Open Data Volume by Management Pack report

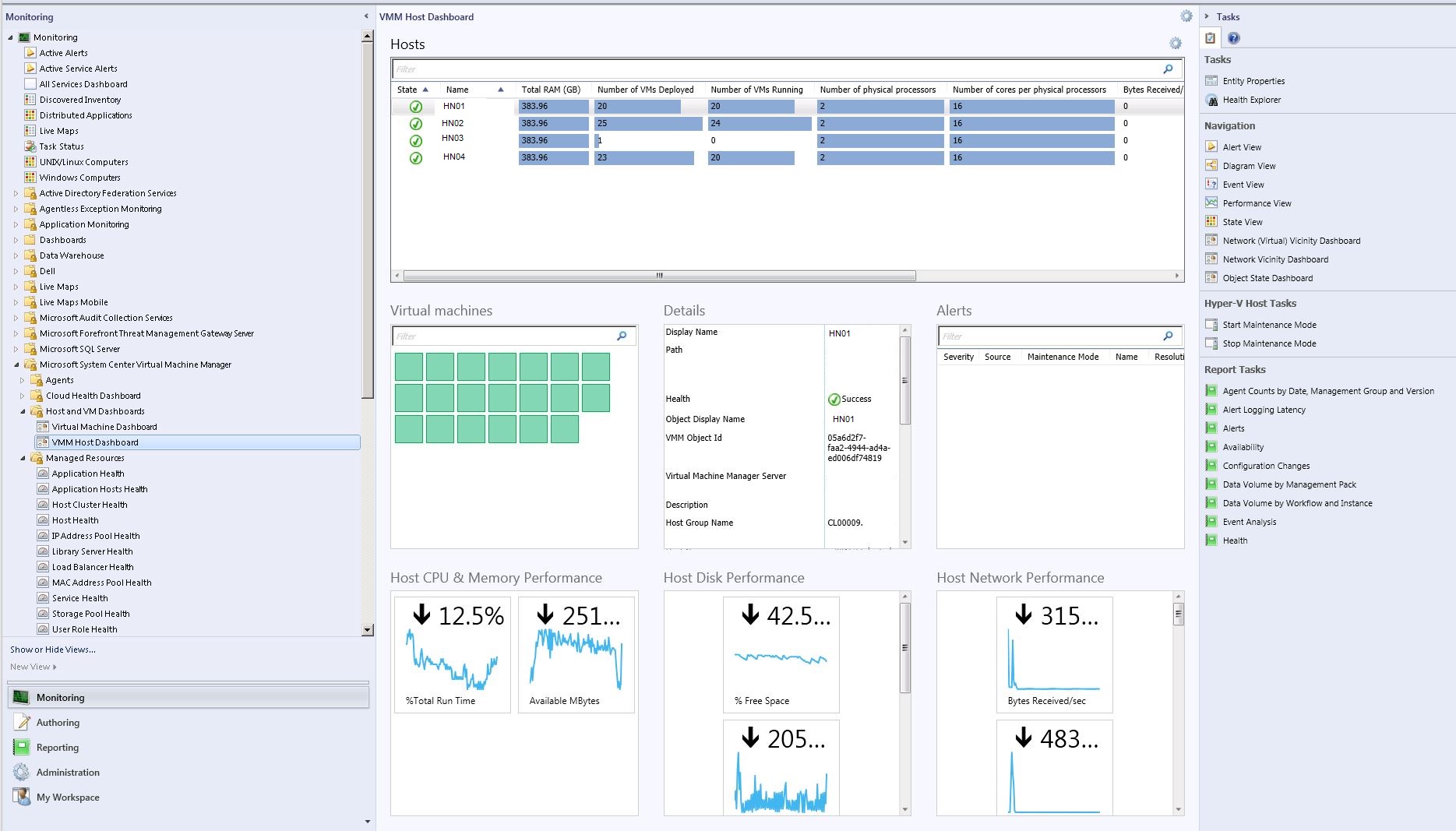point(1289,484)
